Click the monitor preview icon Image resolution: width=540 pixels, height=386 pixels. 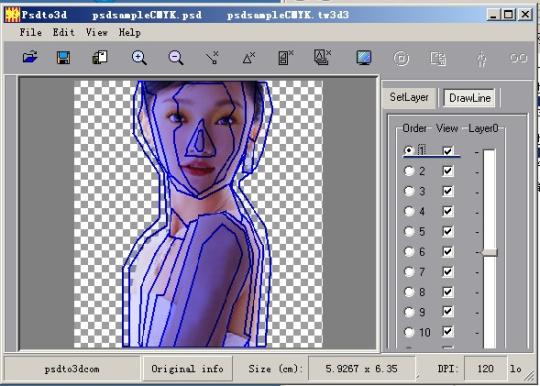(364, 58)
